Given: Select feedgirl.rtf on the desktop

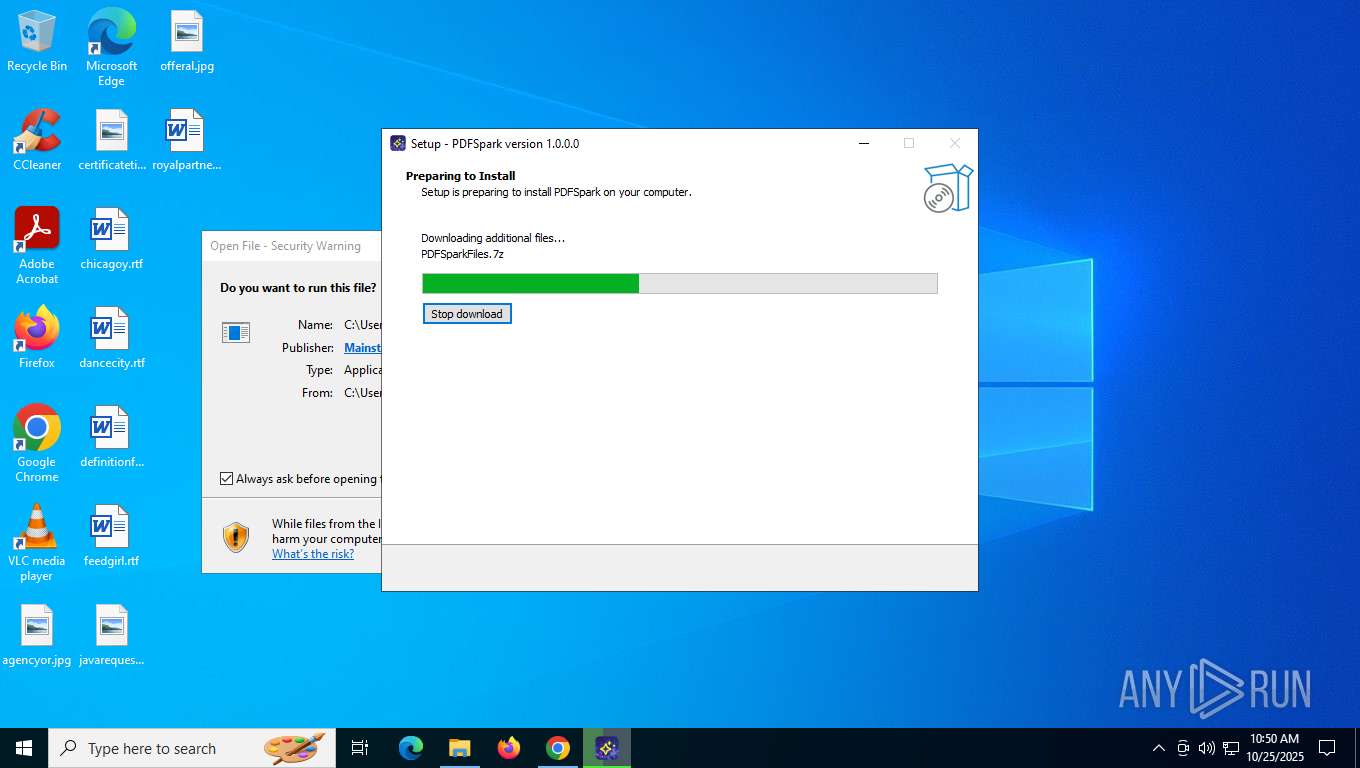Looking at the screenshot, I should point(112,536).
